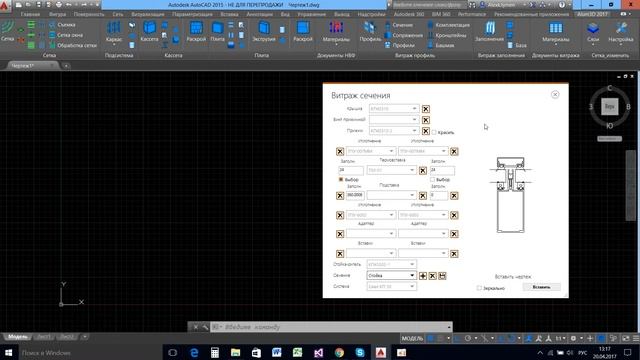Open Google Chrome from the taskbar
Viewport: 640px width, 360px height.
pyautogui.click(x=339, y=352)
